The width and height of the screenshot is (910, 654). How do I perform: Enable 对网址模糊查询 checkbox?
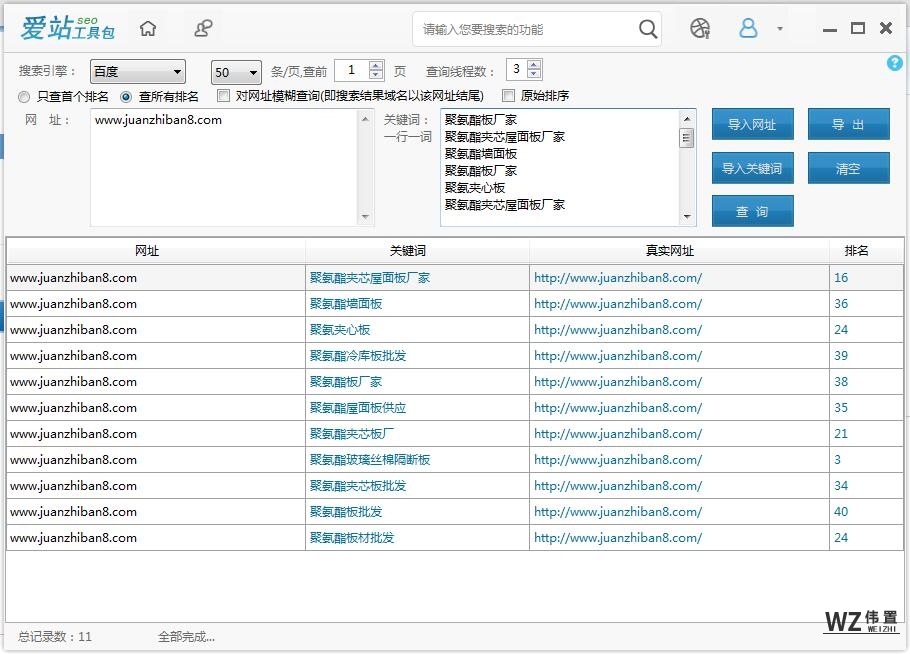coord(225,96)
